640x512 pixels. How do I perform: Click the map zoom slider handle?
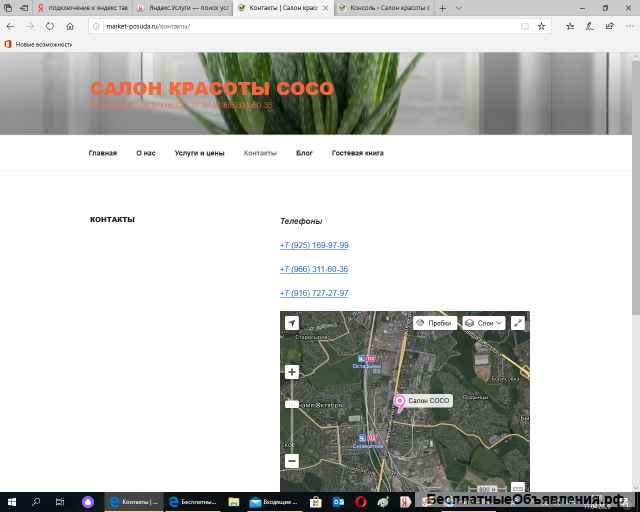pyautogui.click(x=292, y=404)
